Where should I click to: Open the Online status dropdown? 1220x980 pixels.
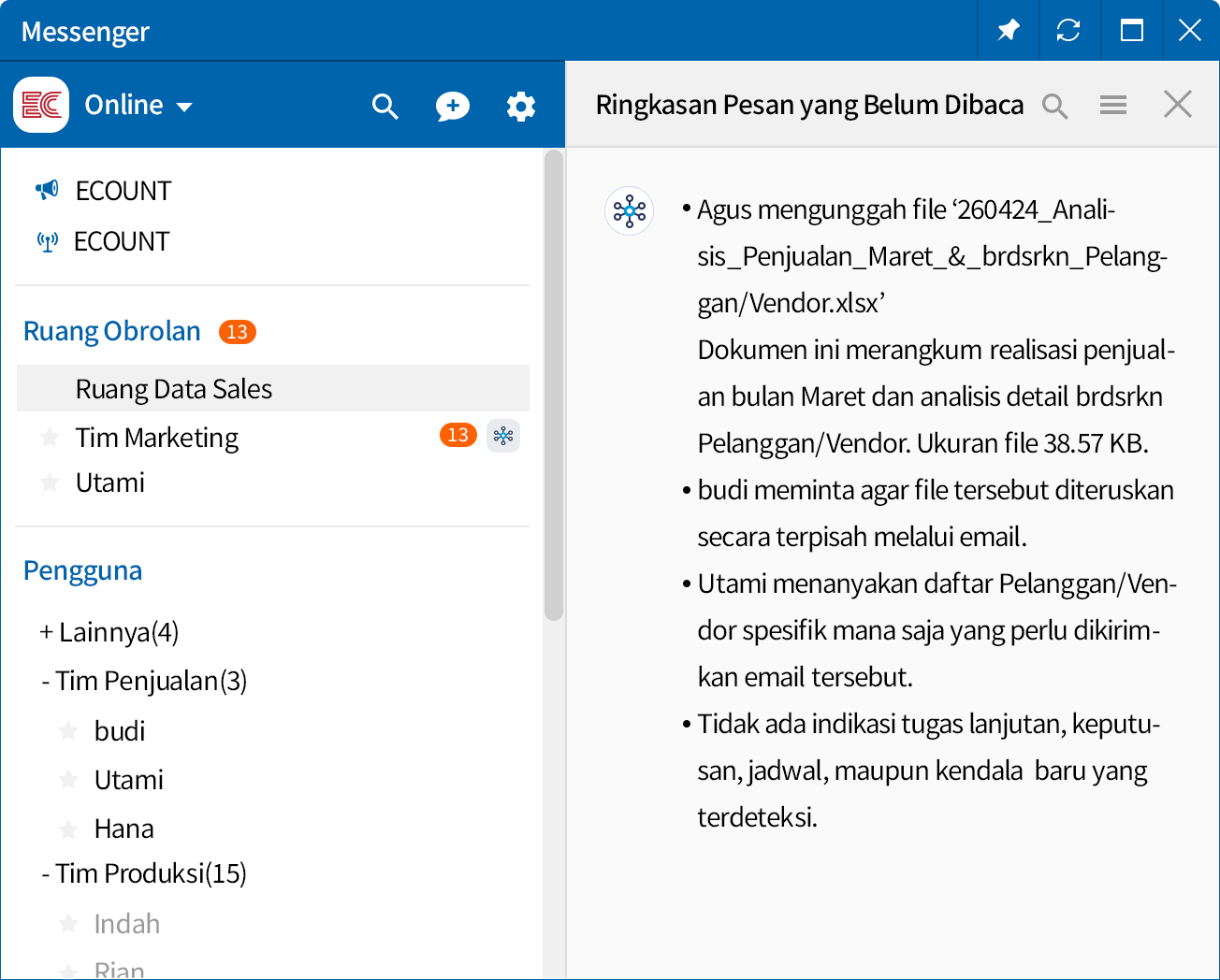pyautogui.click(x=138, y=105)
